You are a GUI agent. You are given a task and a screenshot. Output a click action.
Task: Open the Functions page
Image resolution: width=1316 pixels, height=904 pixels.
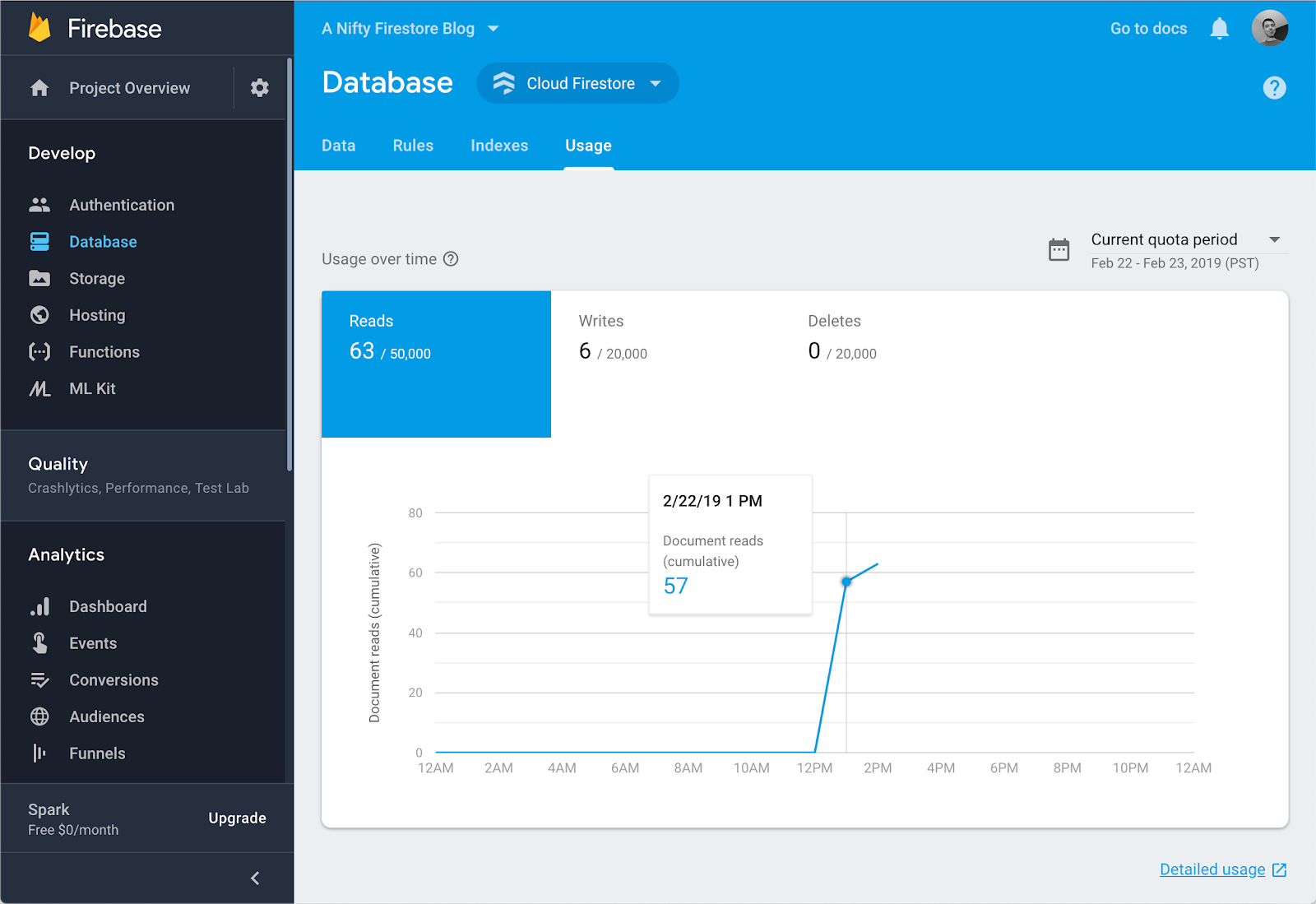coord(104,352)
